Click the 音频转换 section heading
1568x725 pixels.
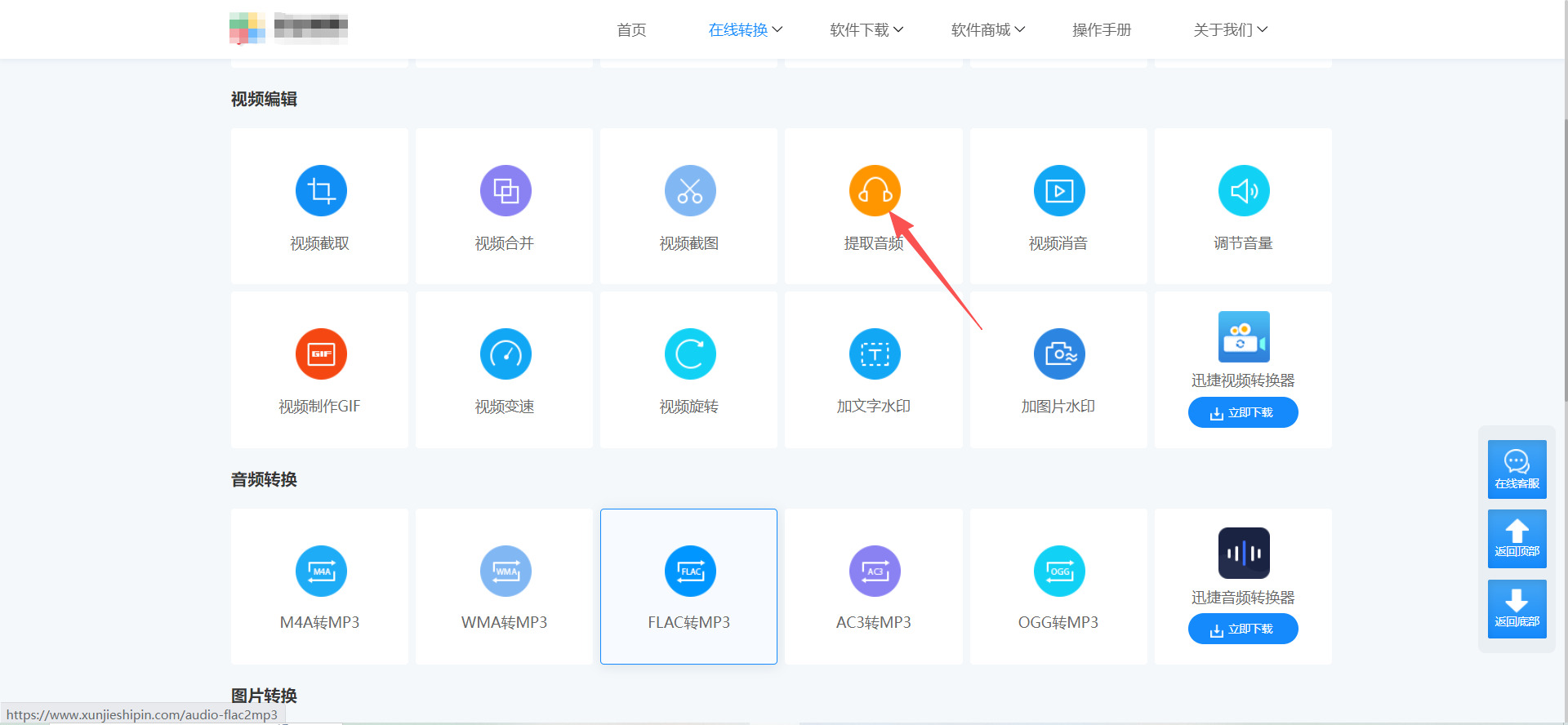click(x=264, y=479)
